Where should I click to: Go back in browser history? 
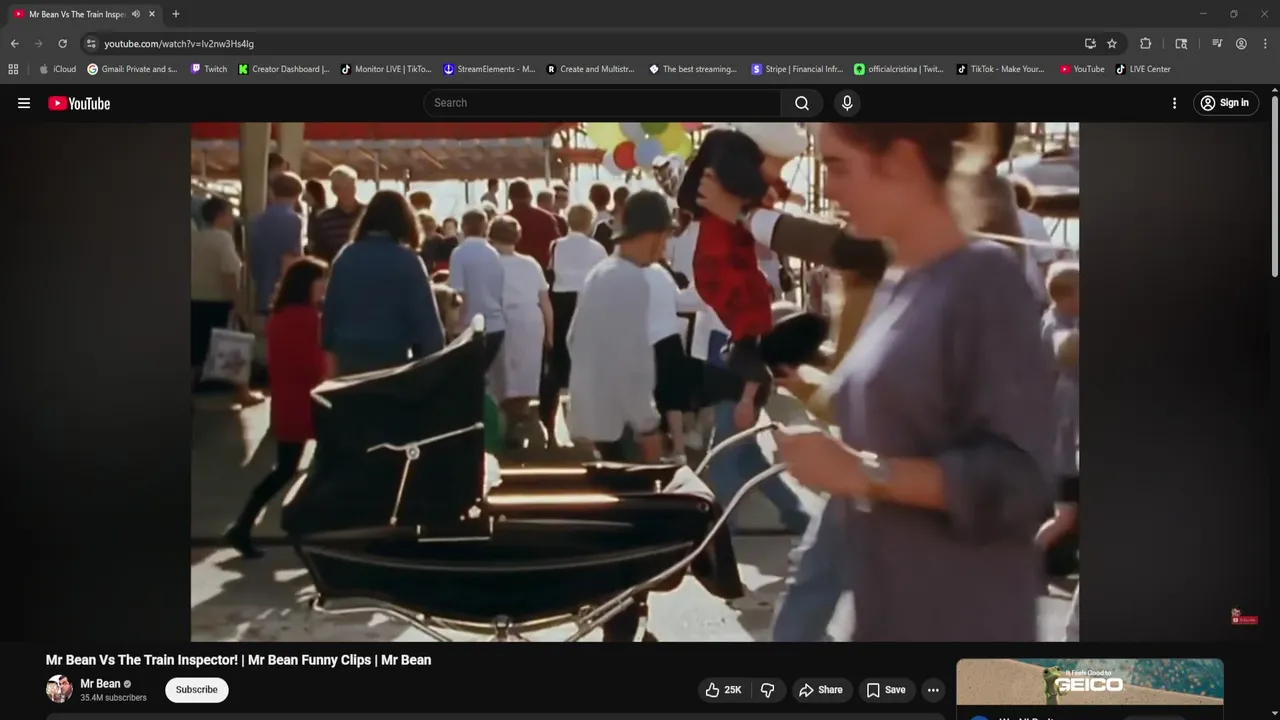click(14, 44)
